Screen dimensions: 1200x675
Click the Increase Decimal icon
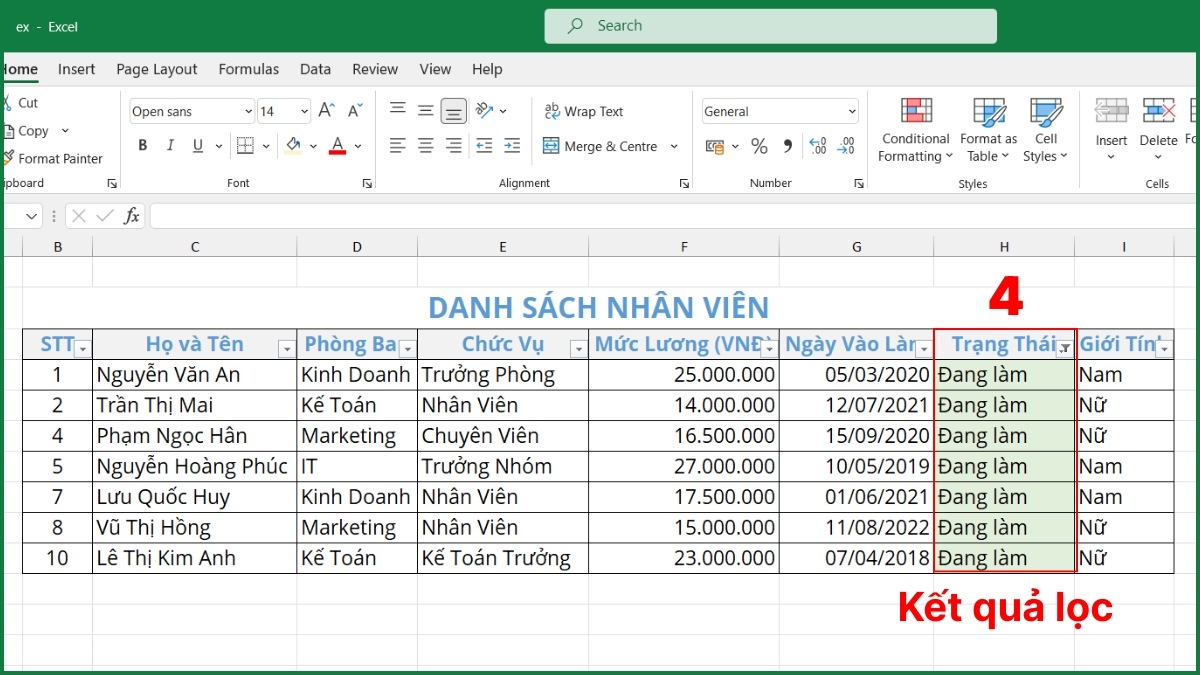pyautogui.click(x=817, y=147)
